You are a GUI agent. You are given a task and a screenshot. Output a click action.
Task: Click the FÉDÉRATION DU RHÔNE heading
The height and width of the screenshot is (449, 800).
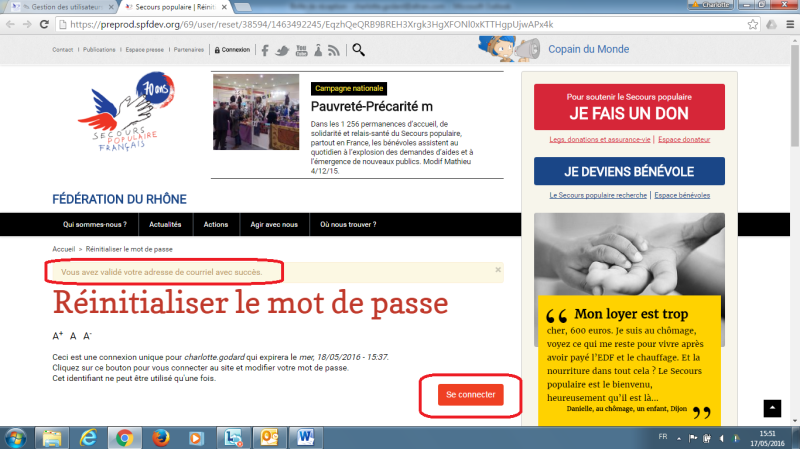(x=119, y=199)
